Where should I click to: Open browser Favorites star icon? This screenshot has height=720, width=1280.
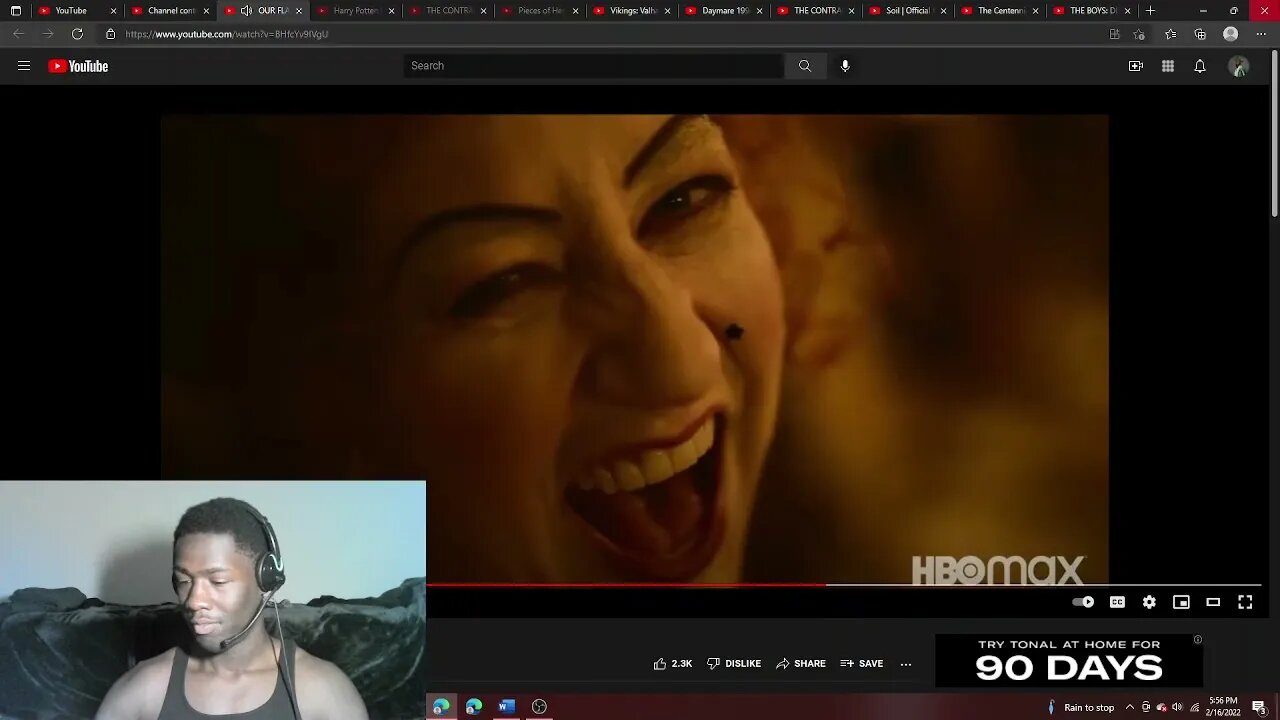tap(1170, 34)
